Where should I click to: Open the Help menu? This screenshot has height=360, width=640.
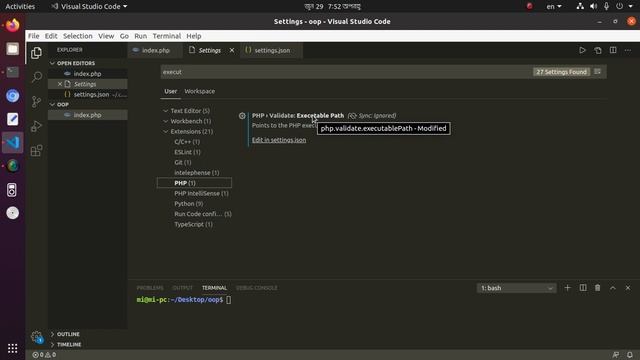pyautogui.click(x=193, y=36)
